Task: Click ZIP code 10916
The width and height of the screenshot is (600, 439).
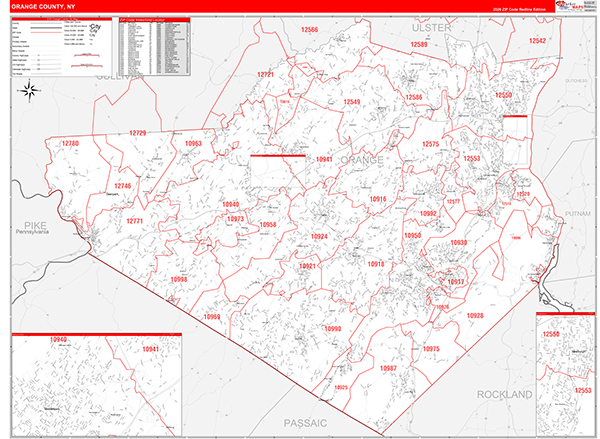Action: [x=378, y=199]
